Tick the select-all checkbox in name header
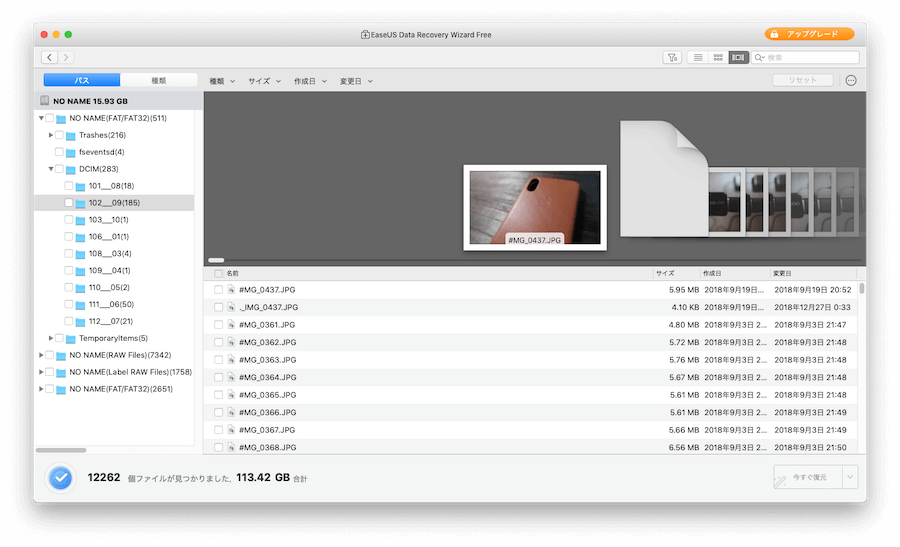900x547 pixels. click(x=218, y=273)
